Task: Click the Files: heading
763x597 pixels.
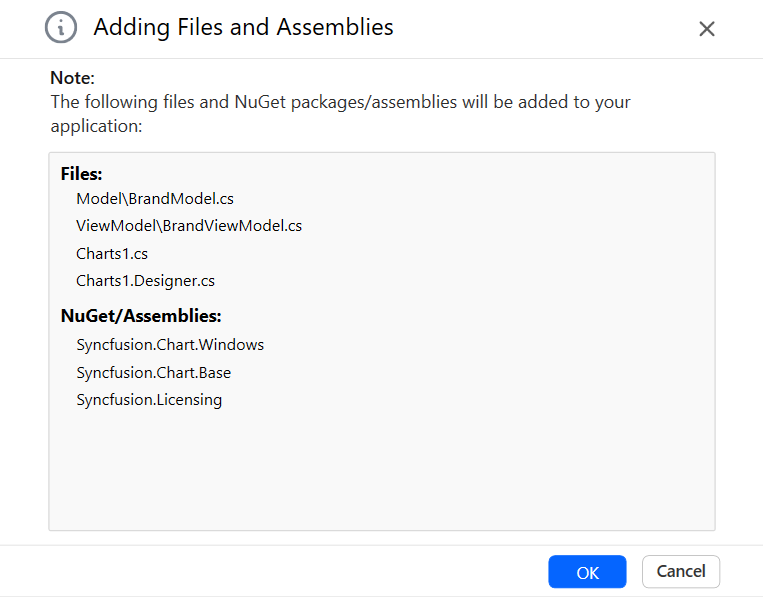Action: 81,174
